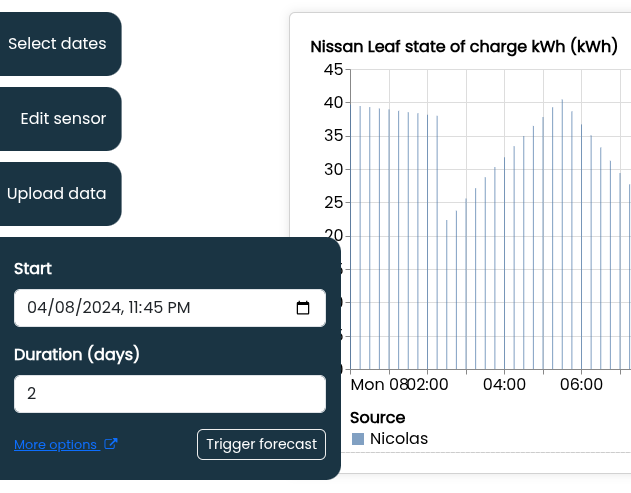Click the 04:00 x-axis tick label

(504, 385)
